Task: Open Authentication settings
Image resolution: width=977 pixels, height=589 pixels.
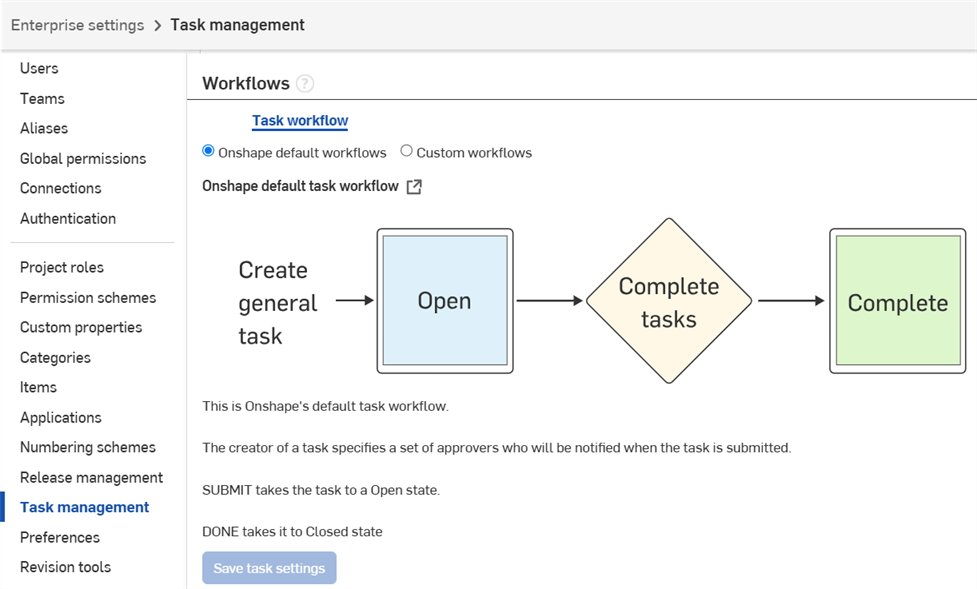Action: (67, 218)
